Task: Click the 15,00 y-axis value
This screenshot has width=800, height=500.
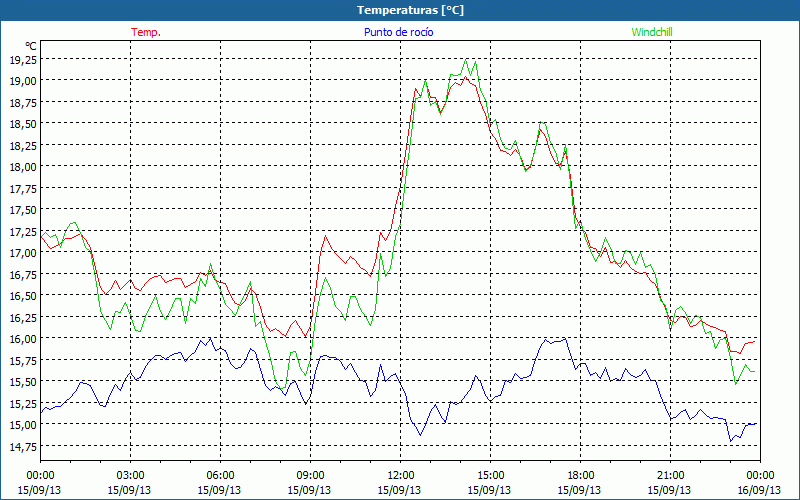Action: click(x=22, y=424)
